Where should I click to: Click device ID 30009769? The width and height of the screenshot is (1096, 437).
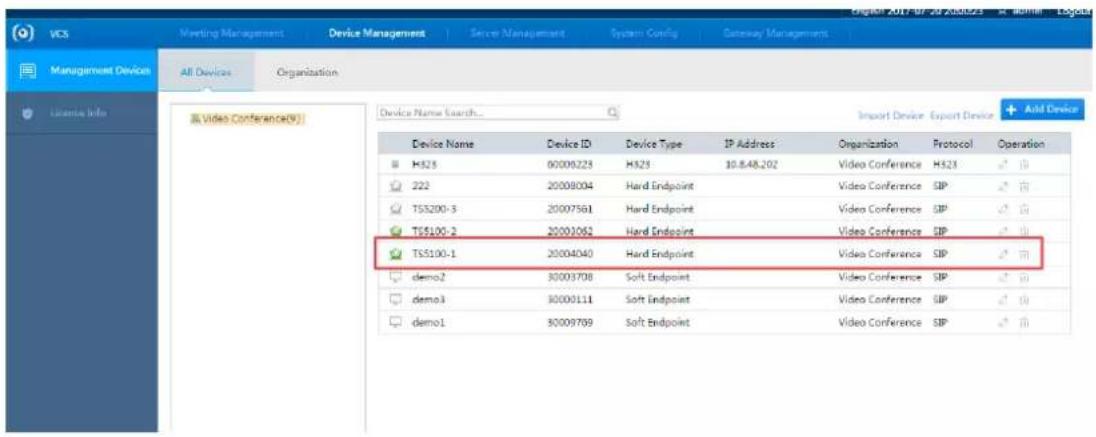coord(570,322)
